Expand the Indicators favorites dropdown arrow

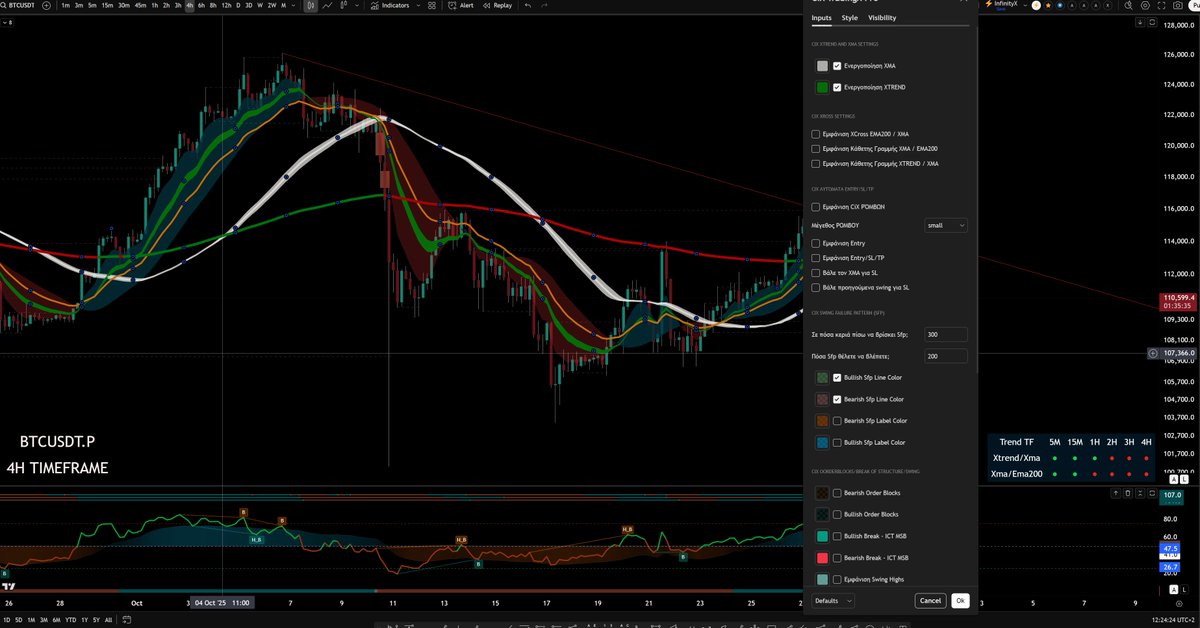click(x=418, y=6)
